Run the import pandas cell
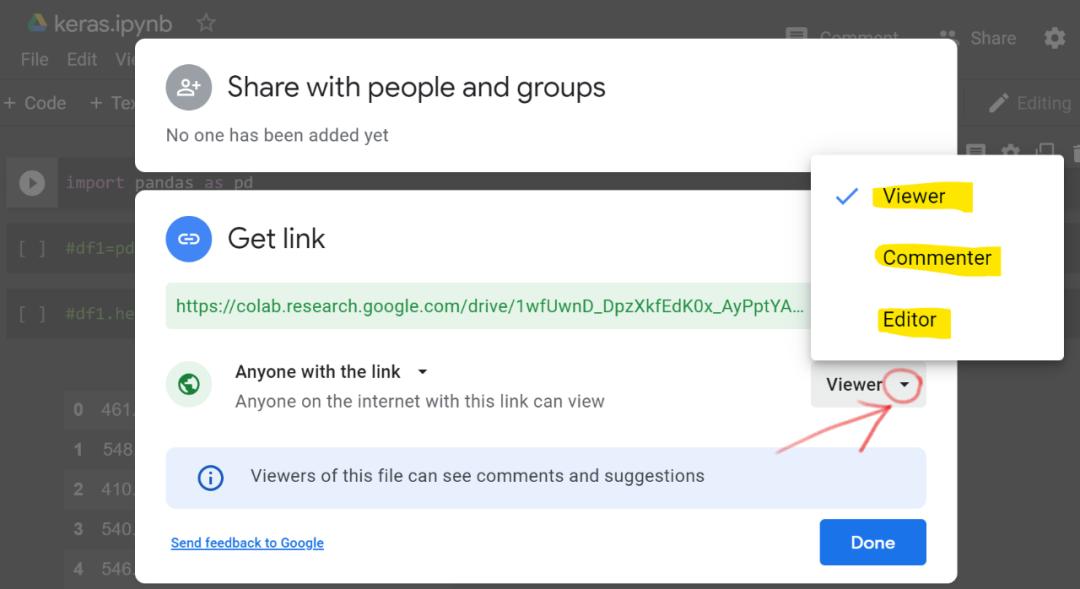 (x=32, y=183)
